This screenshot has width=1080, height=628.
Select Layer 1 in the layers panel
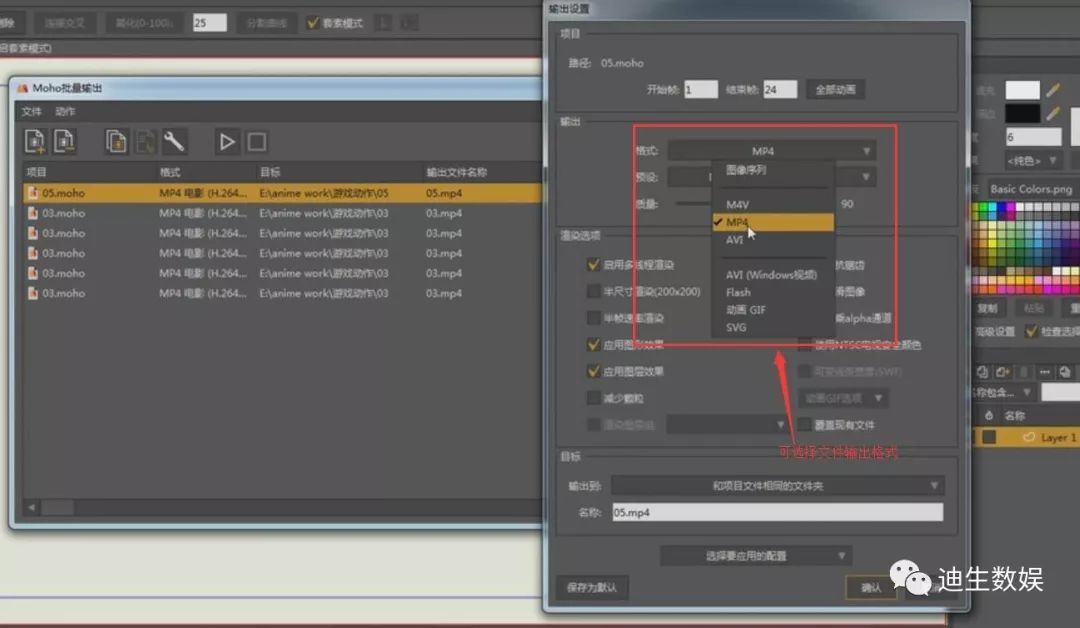[x=1027, y=437]
